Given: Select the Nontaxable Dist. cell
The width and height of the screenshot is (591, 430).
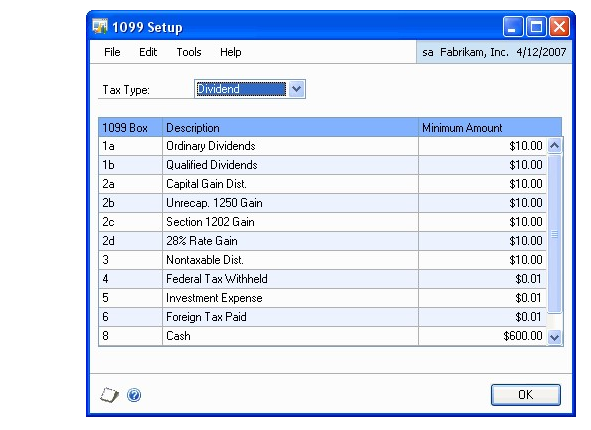Looking at the screenshot, I should coord(290,260).
